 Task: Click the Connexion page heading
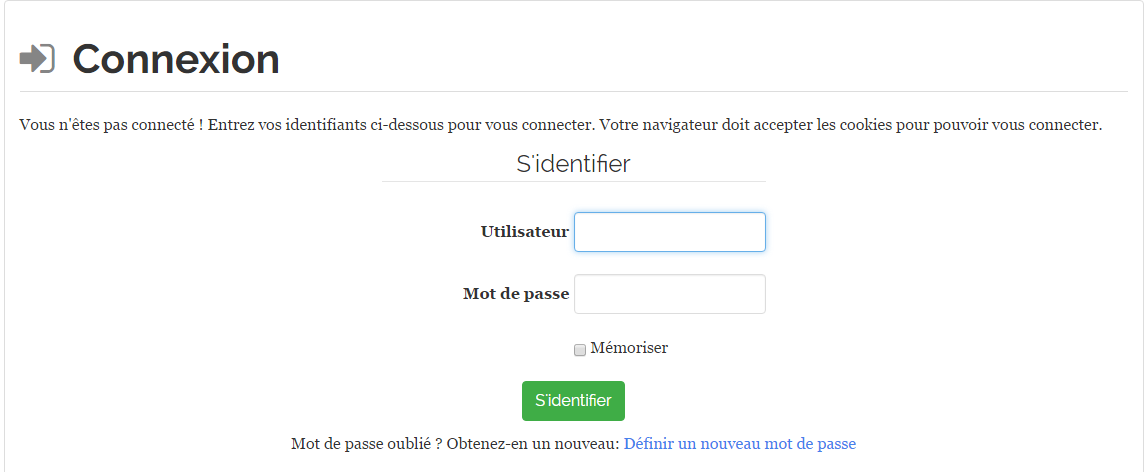click(176, 60)
